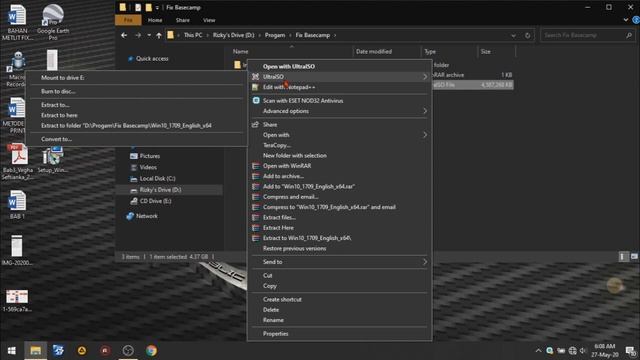
Task: Click the Search Fix Basecamp field
Action: (x=587, y=36)
